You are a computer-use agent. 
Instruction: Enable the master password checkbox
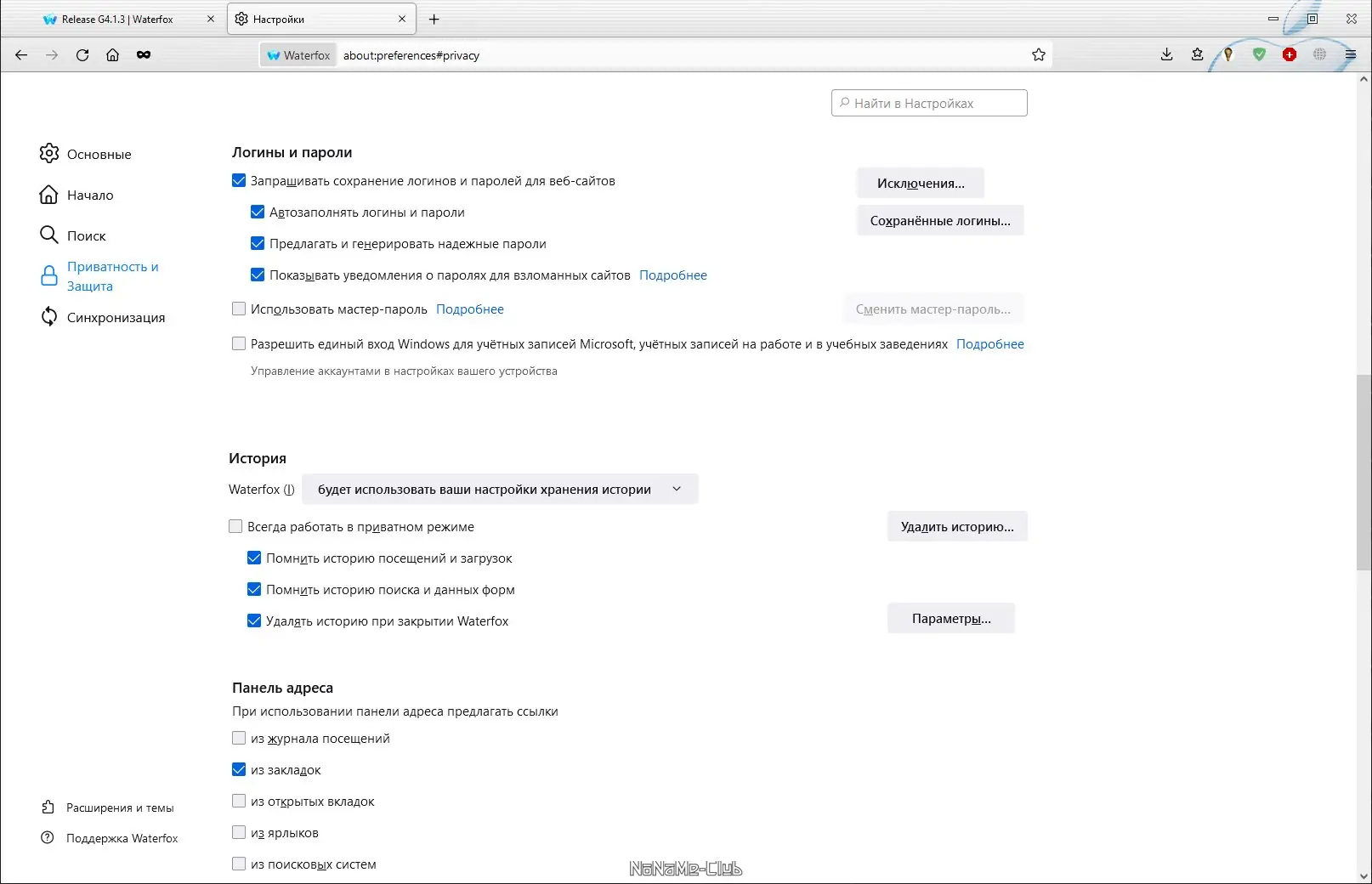[x=239, y=309]
